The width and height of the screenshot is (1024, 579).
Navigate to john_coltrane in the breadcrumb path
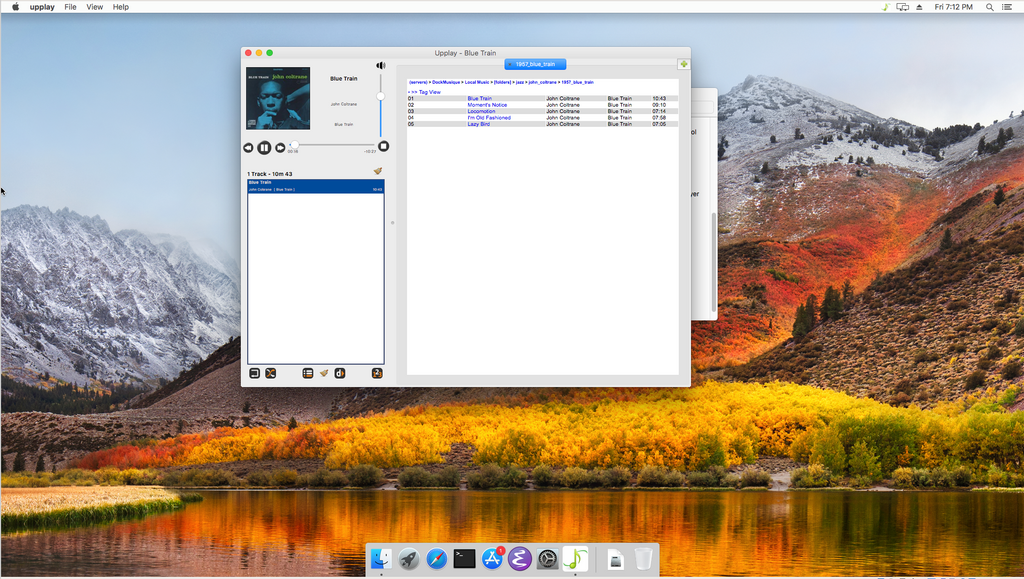click(543, 82)
